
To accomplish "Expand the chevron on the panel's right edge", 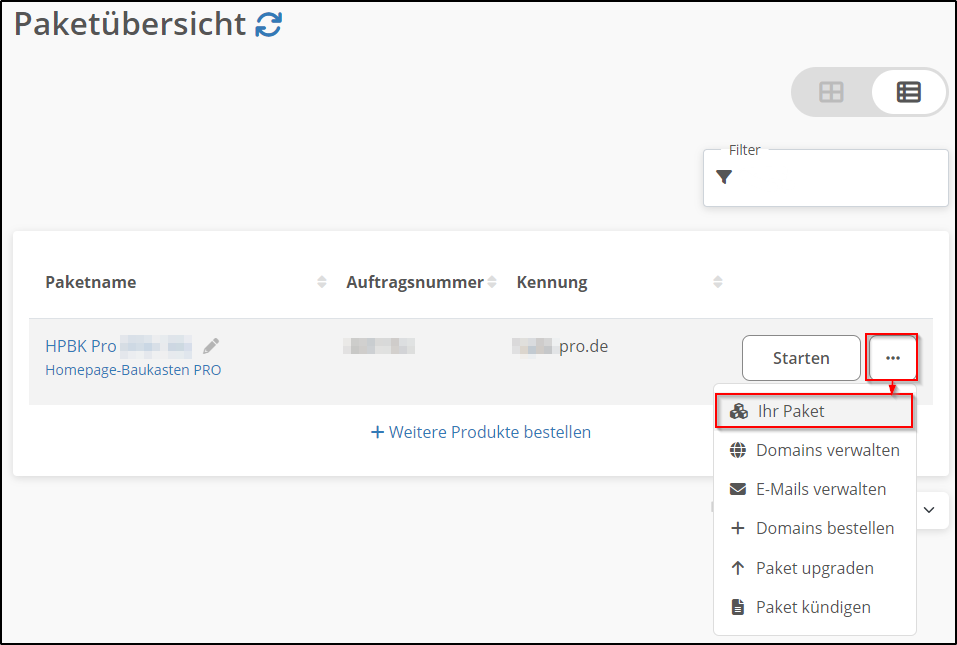I will click(930, 510).
